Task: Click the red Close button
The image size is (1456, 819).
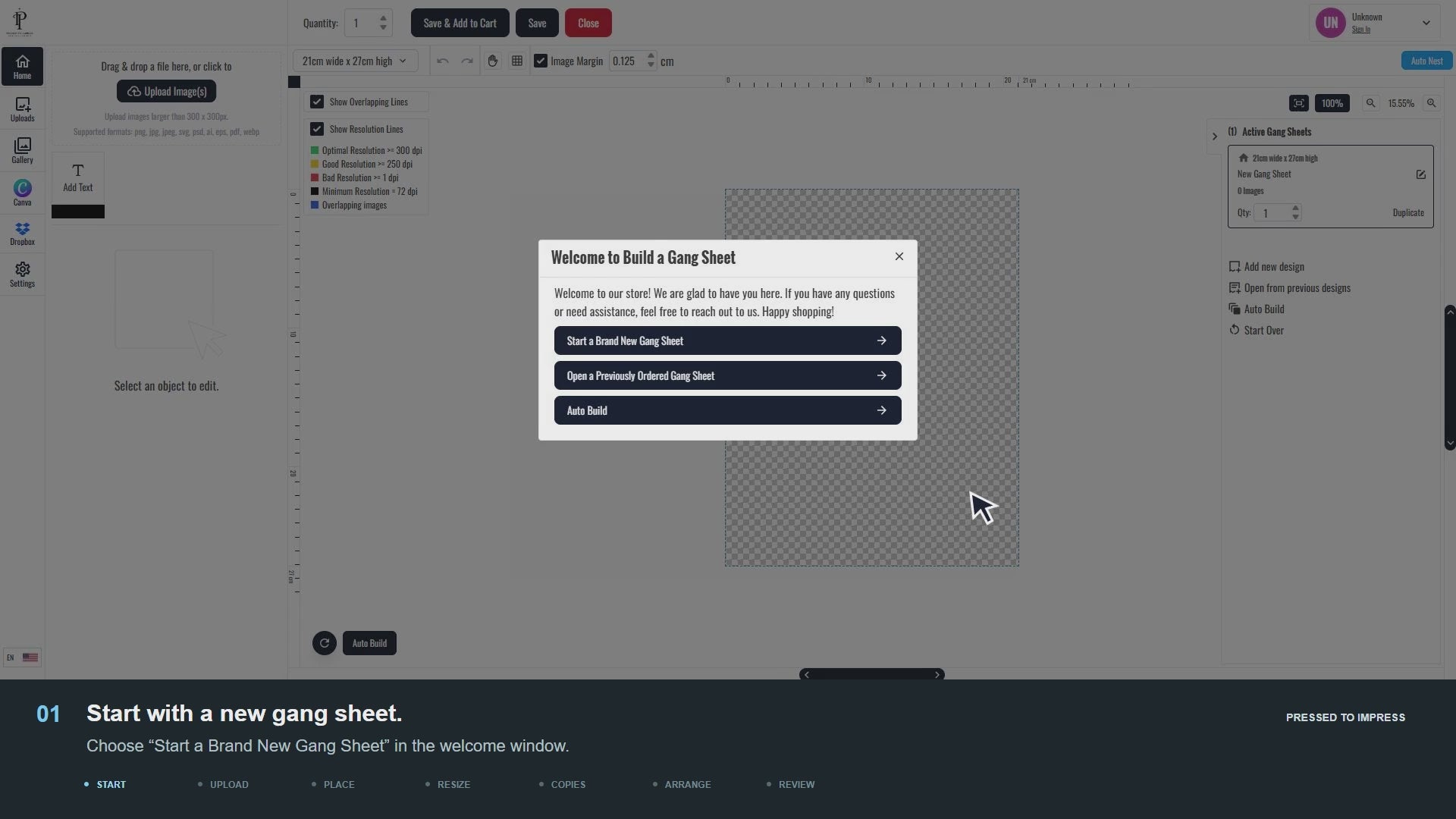Action: [x=588, y=23]
